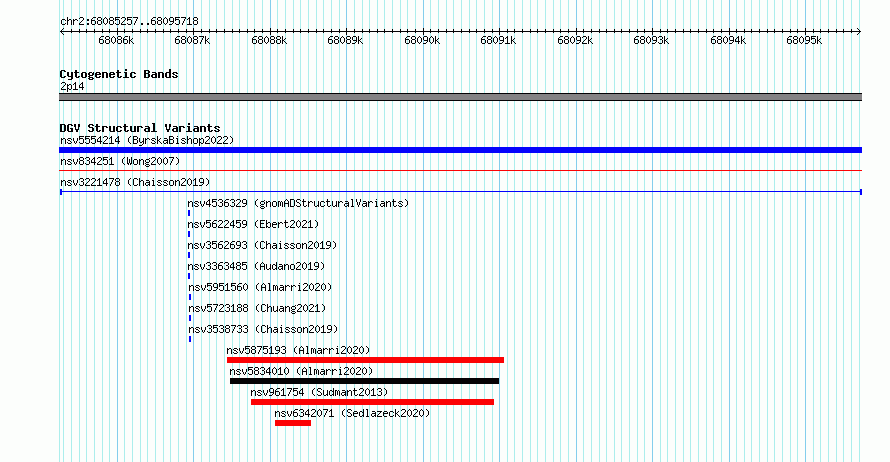Select the thin red nsv834251 line
Viewport: 890px width, 462px height.
pos(460,171)
